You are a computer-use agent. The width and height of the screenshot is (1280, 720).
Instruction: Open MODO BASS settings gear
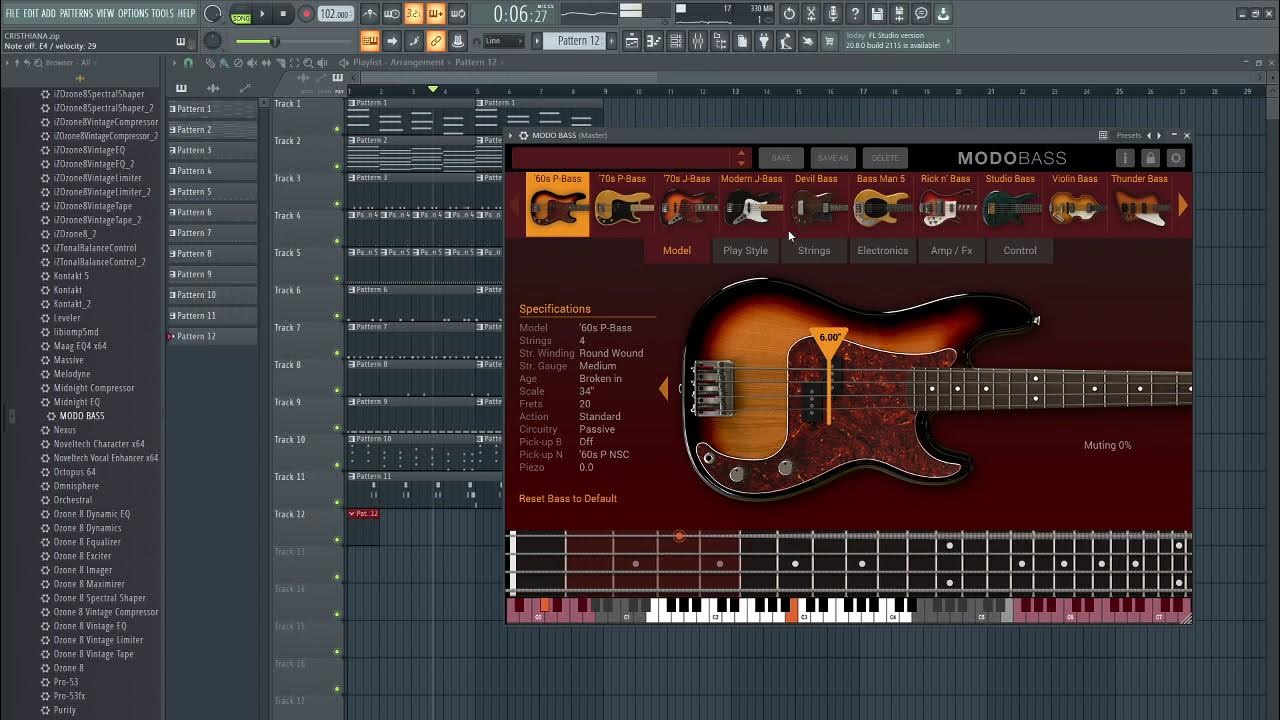point(1176,158)
